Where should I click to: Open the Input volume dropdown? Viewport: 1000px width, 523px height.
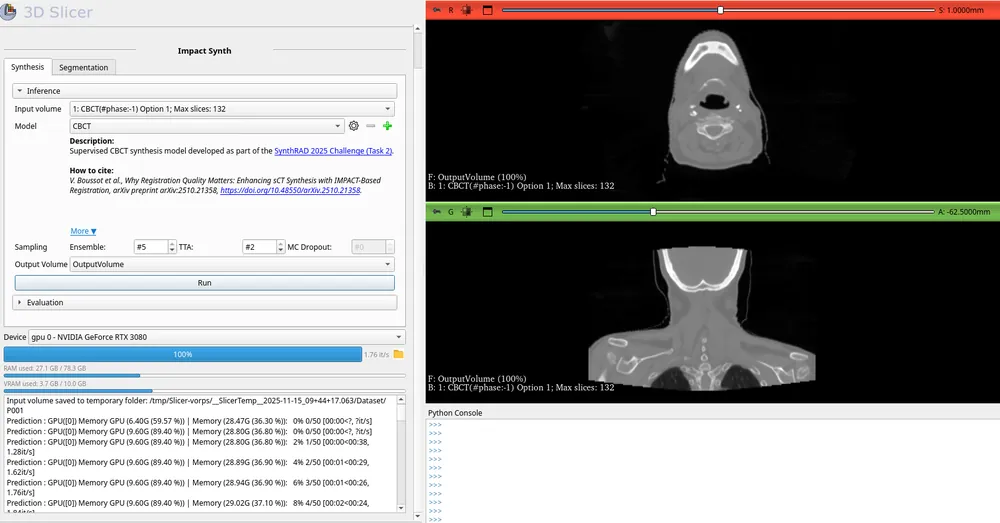[x=232, y=109]
